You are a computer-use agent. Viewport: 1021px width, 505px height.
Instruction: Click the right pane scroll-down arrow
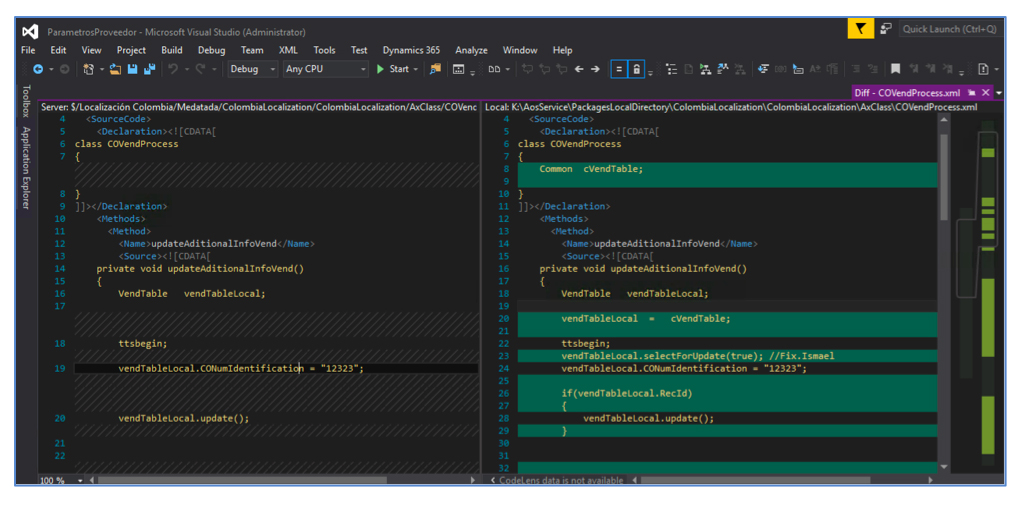(944, 467)
